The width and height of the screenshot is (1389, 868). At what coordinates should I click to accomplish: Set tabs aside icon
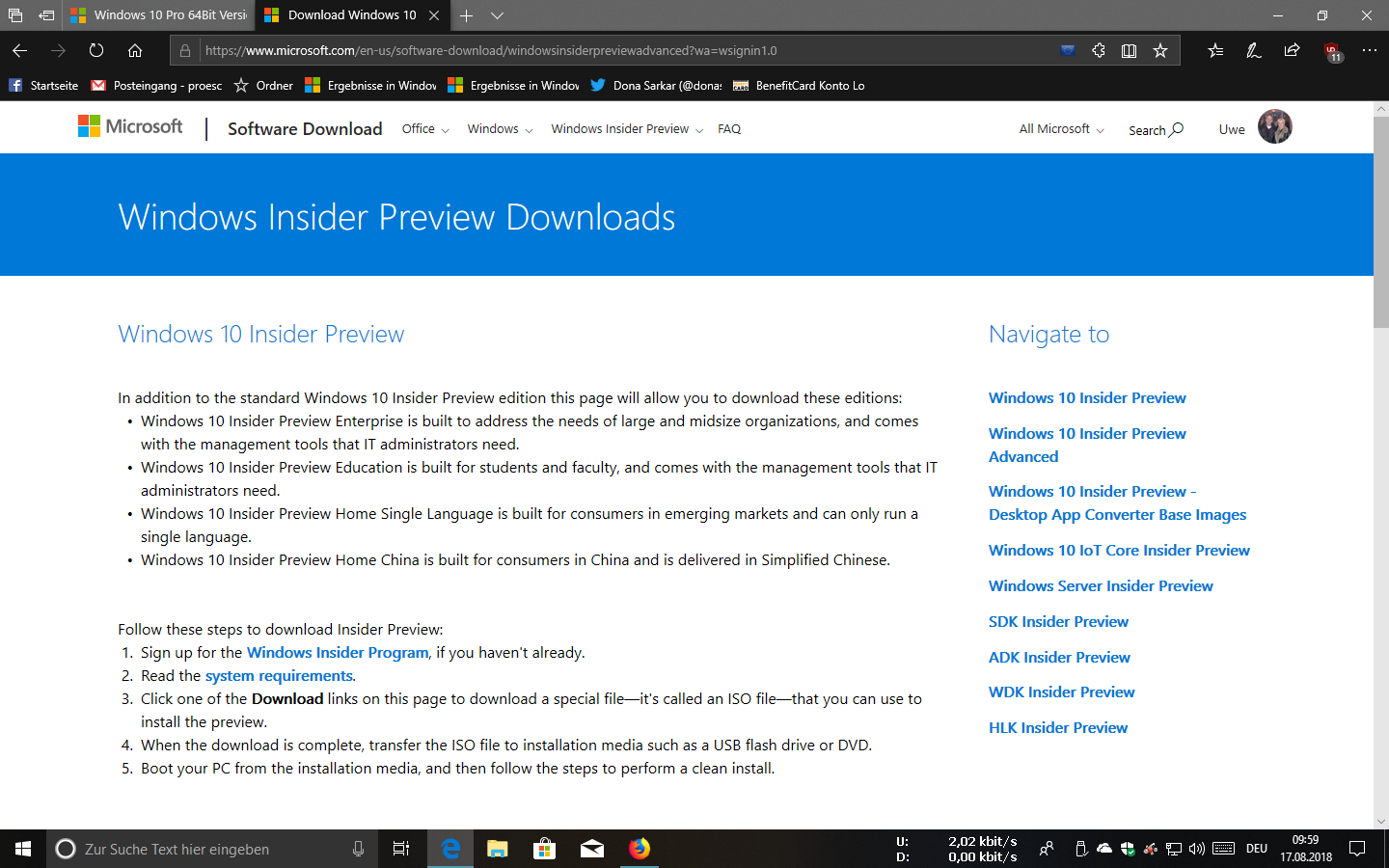tap(46, 15)
